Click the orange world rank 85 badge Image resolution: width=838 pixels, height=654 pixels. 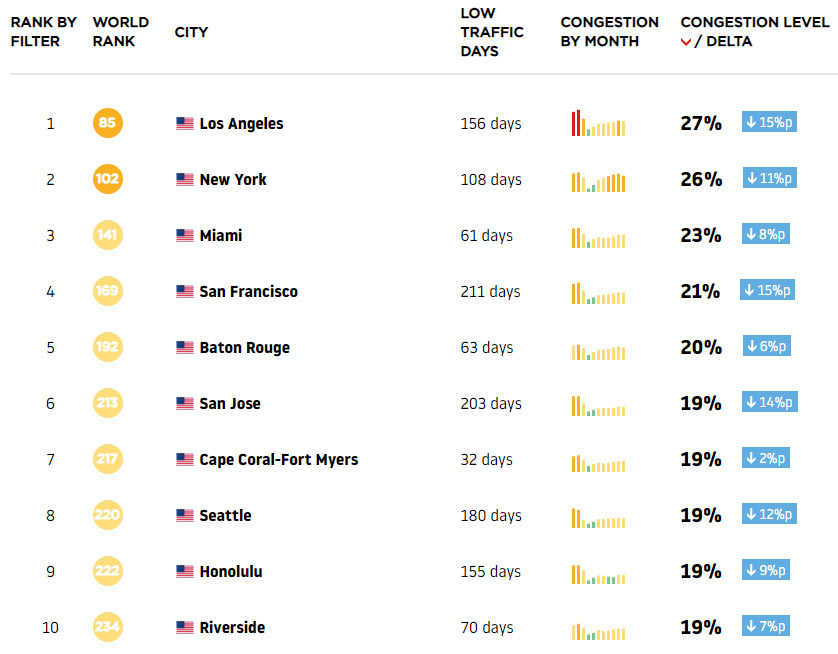pyautogui.click(x=107, y=124)
